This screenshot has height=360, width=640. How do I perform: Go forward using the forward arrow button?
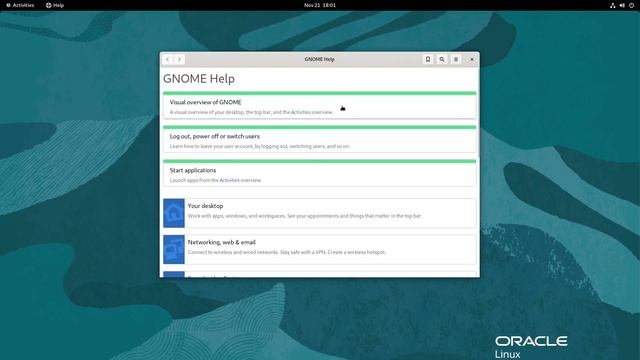[179, 59]
